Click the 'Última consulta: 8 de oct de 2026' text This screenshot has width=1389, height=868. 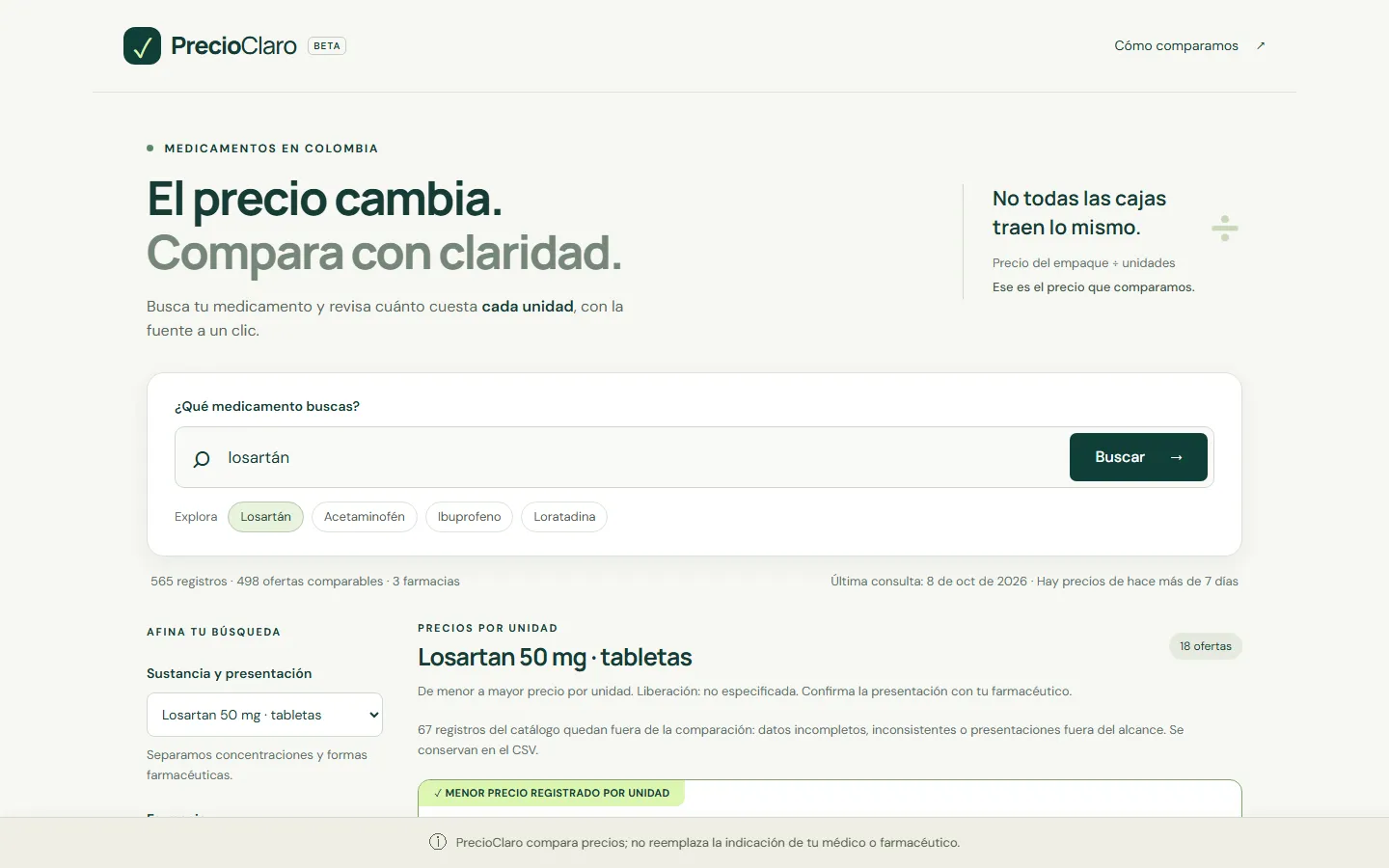(x=929, y=582)
